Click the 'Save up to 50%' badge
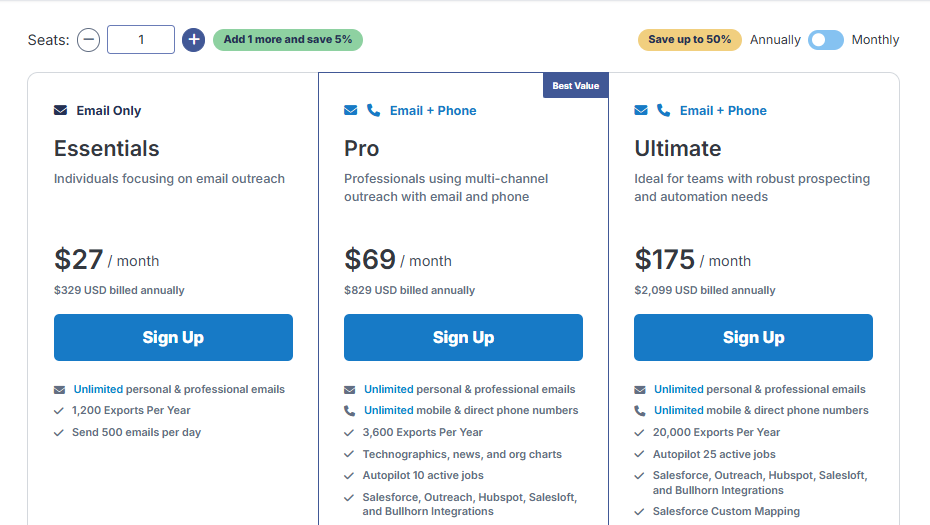 (x=690, y=40)
